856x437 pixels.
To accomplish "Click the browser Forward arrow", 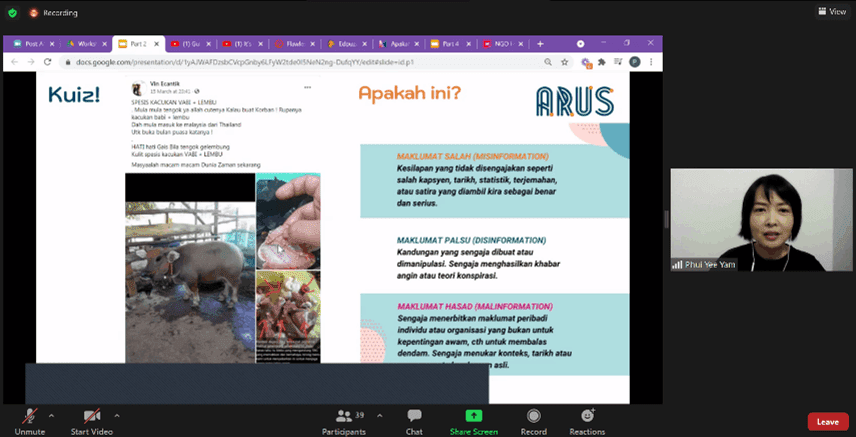I will tap(31, 62).
